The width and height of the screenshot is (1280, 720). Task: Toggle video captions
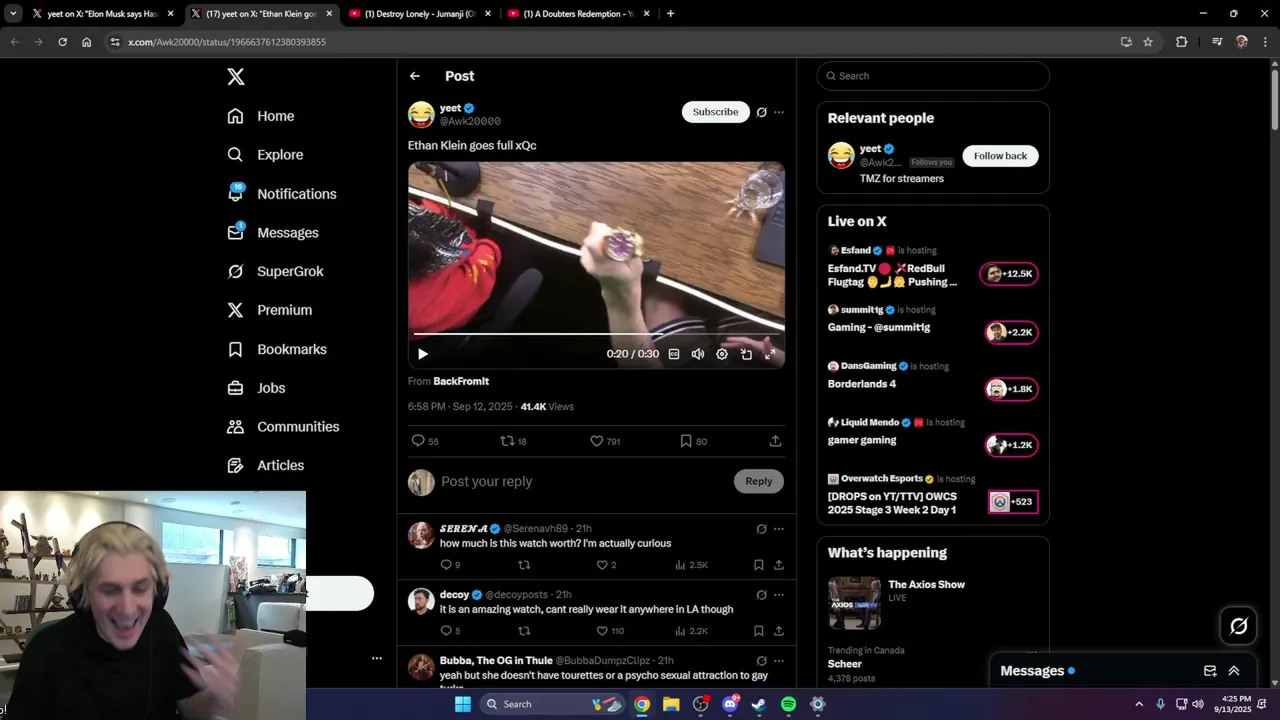pyautogui.click(x=674, y=354)
